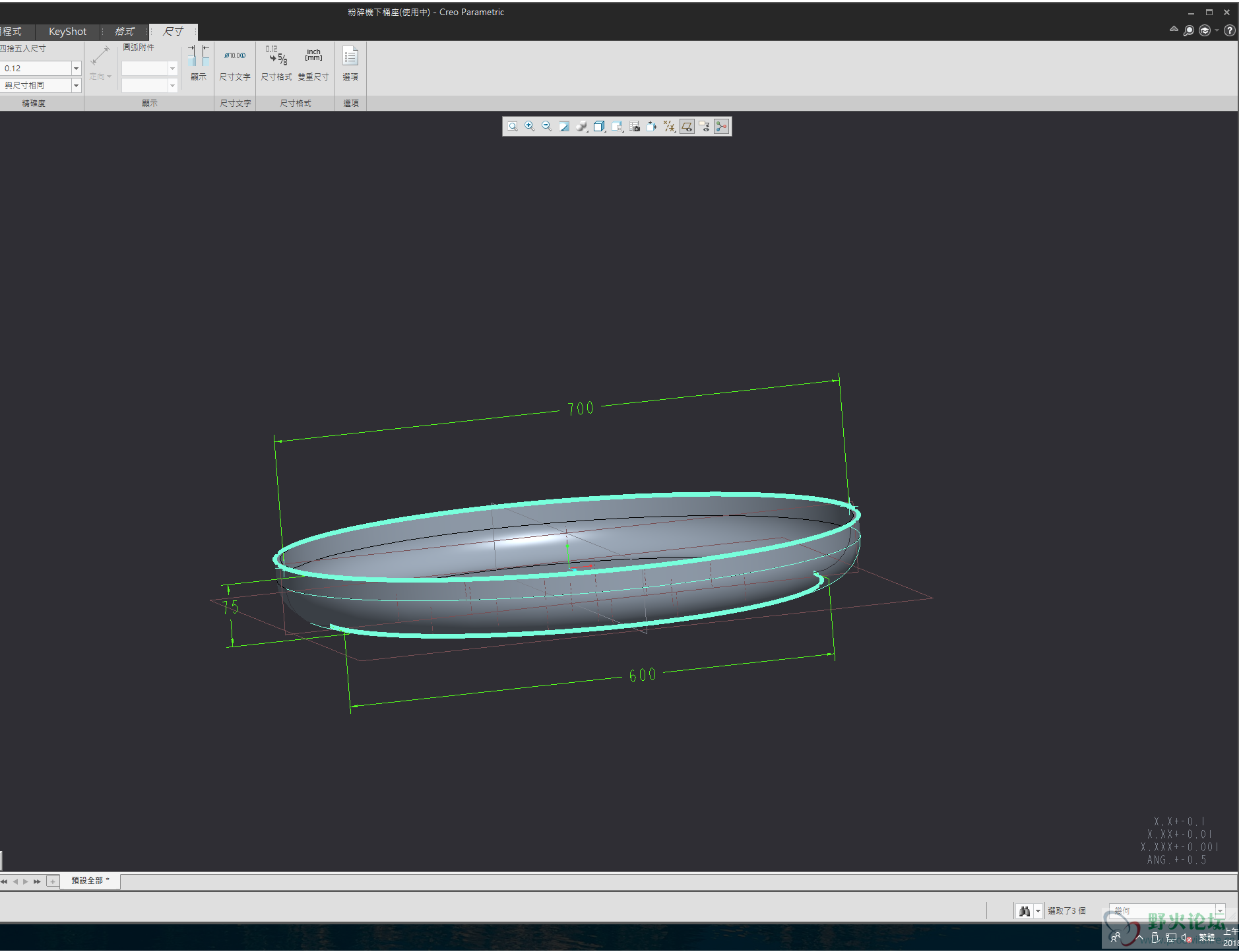This screenshot has width=1241, height=952.
Task: Go to the next sheet arrow
Action: click(x=26, y=881)
